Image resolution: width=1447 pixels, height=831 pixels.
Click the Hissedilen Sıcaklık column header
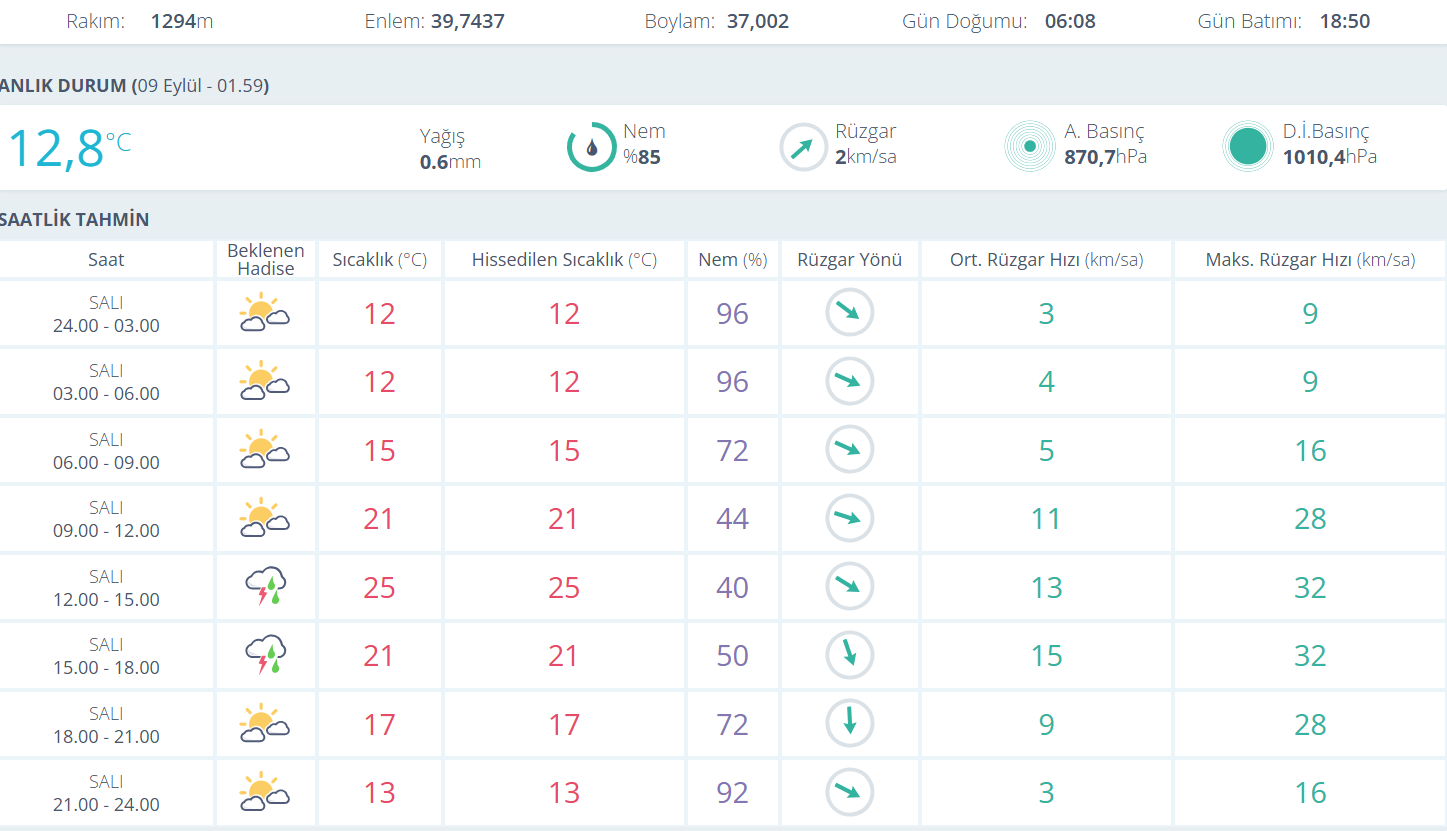[564, 260]
